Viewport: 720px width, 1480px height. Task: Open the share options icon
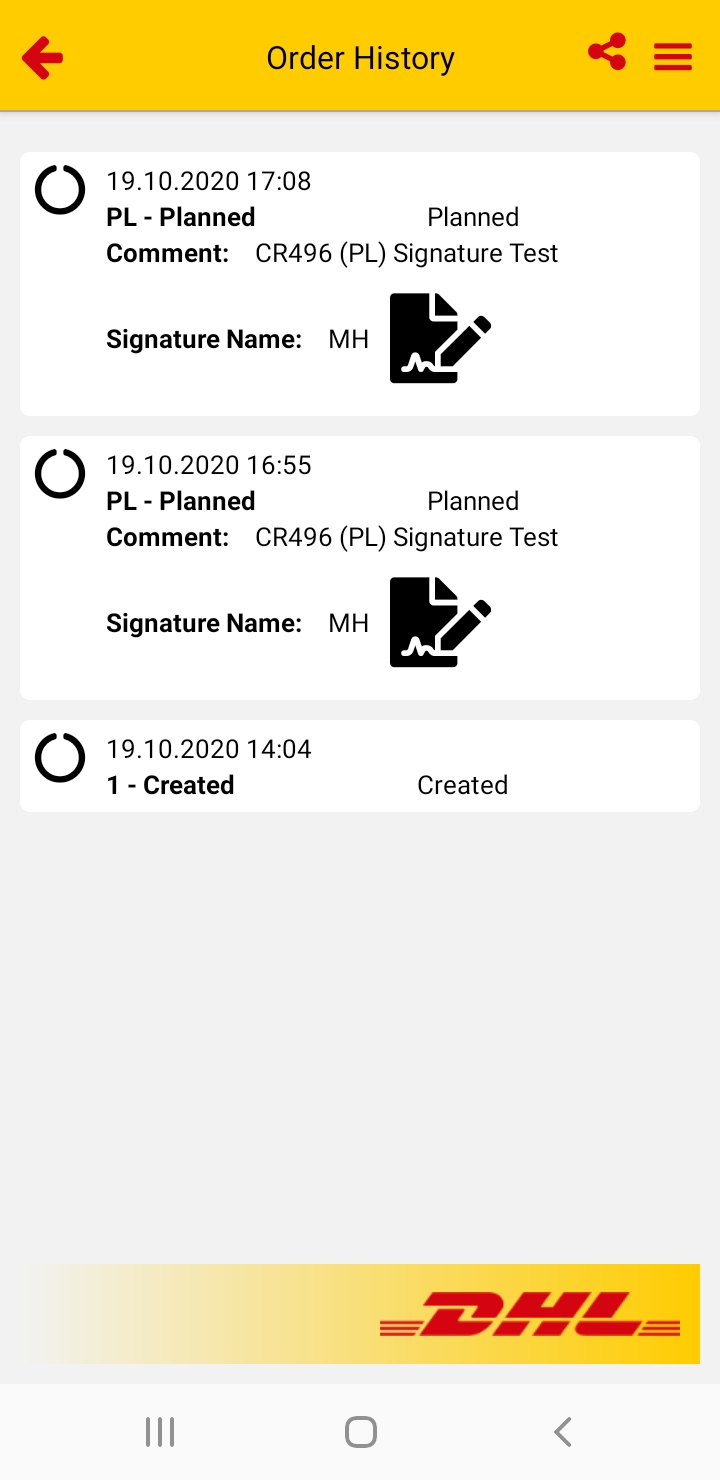[607, 52]
